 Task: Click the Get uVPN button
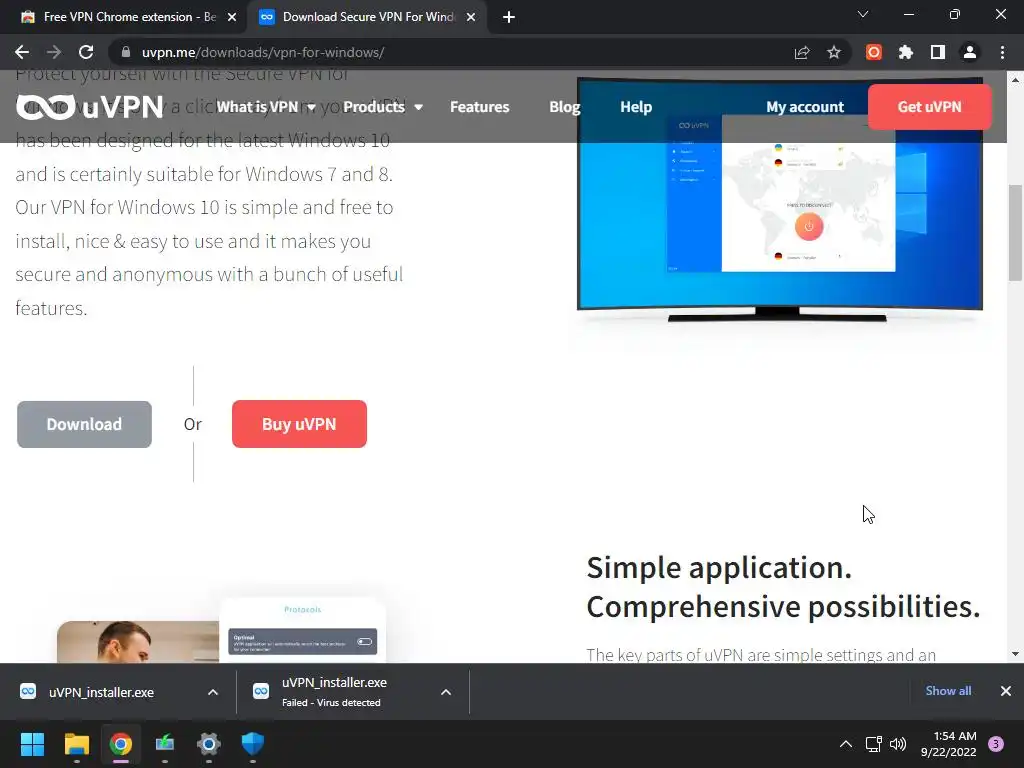[929, 106]
